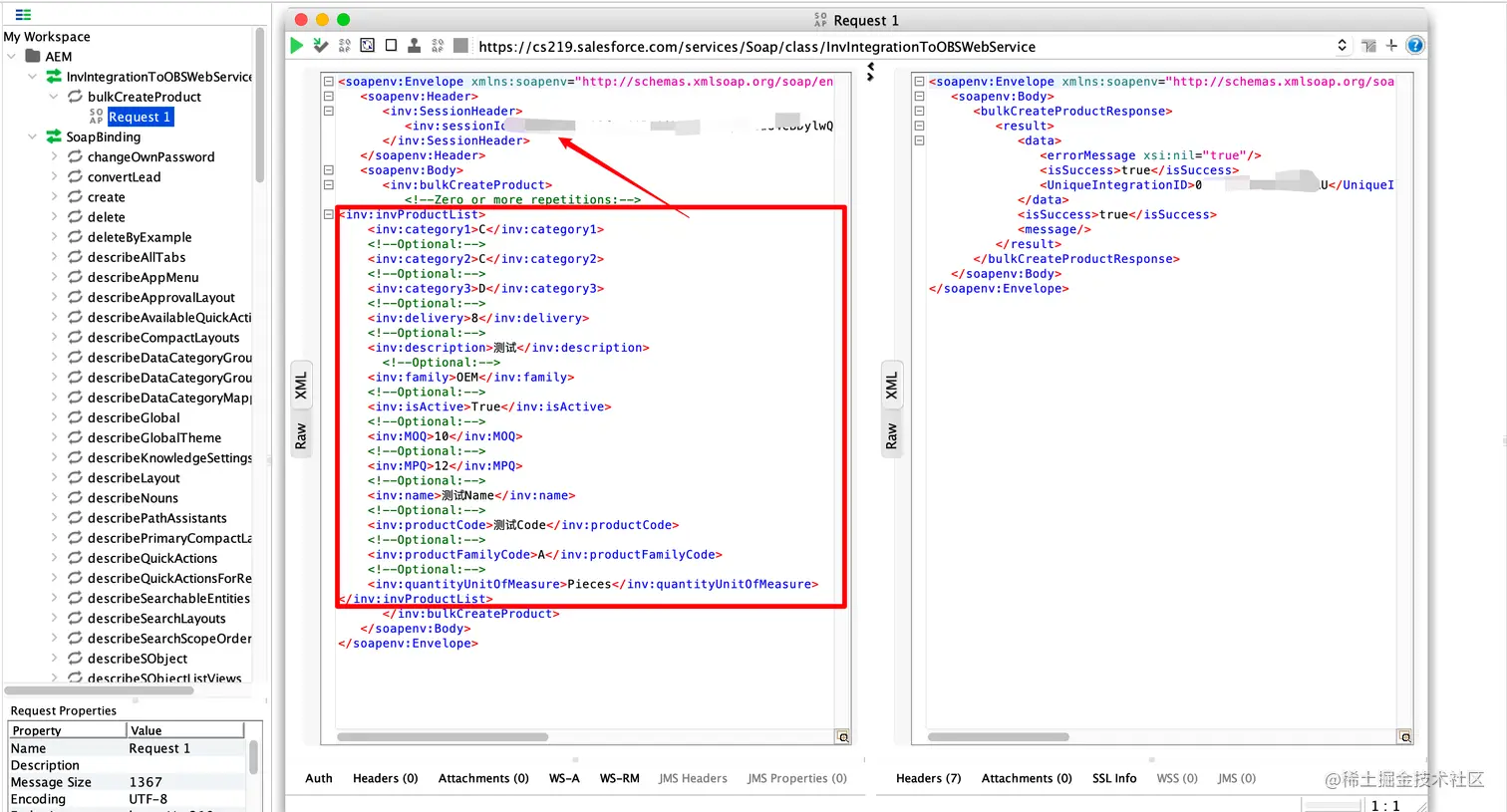The width and height of the screenshot is (1507, 812).
Task: Open the request Auth tab
Action: click(319, 778)
